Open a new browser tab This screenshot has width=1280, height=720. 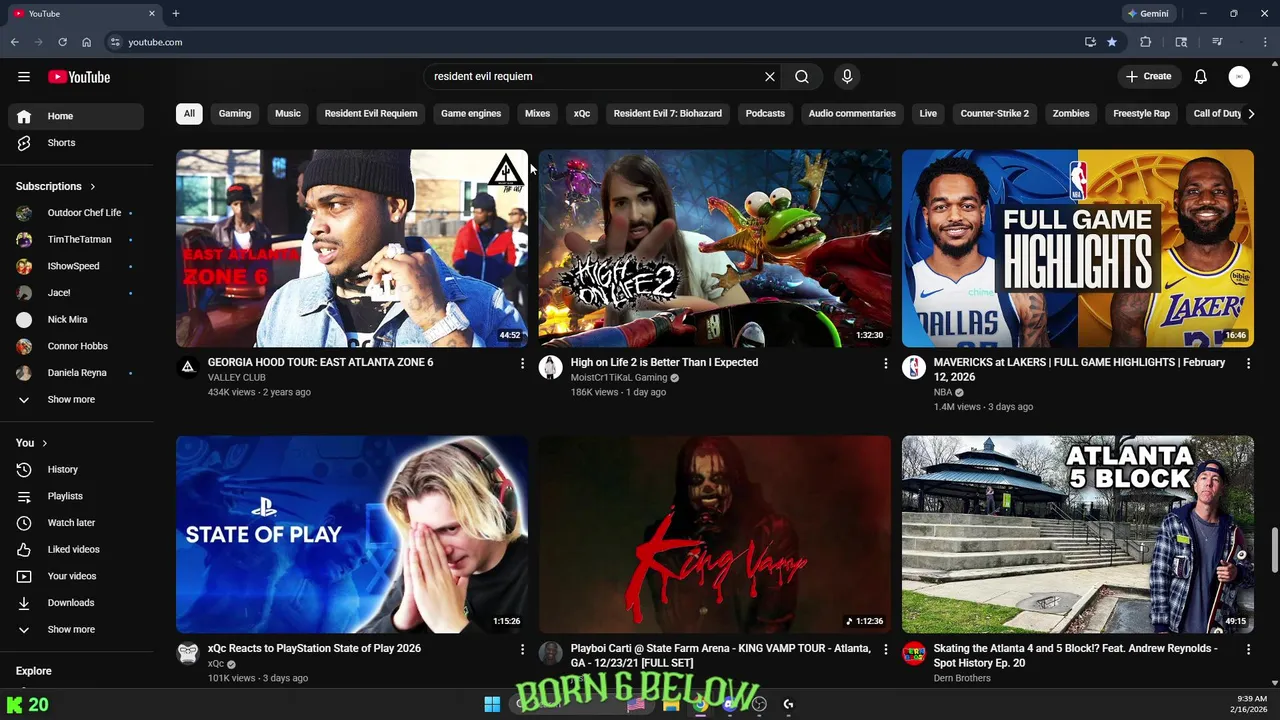tap(176, 14)
